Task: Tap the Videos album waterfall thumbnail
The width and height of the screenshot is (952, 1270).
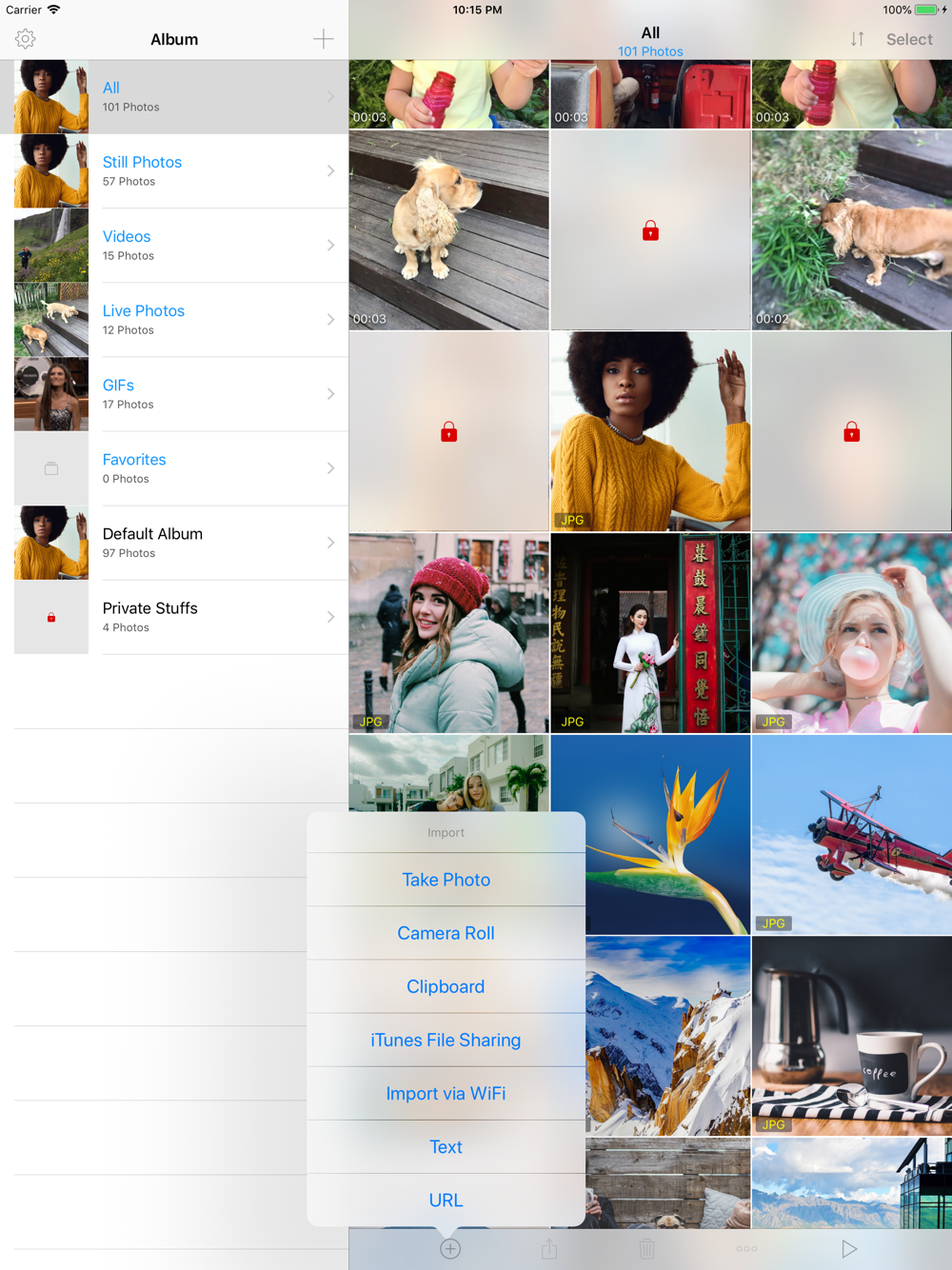Action: click(x=51, y=246)
